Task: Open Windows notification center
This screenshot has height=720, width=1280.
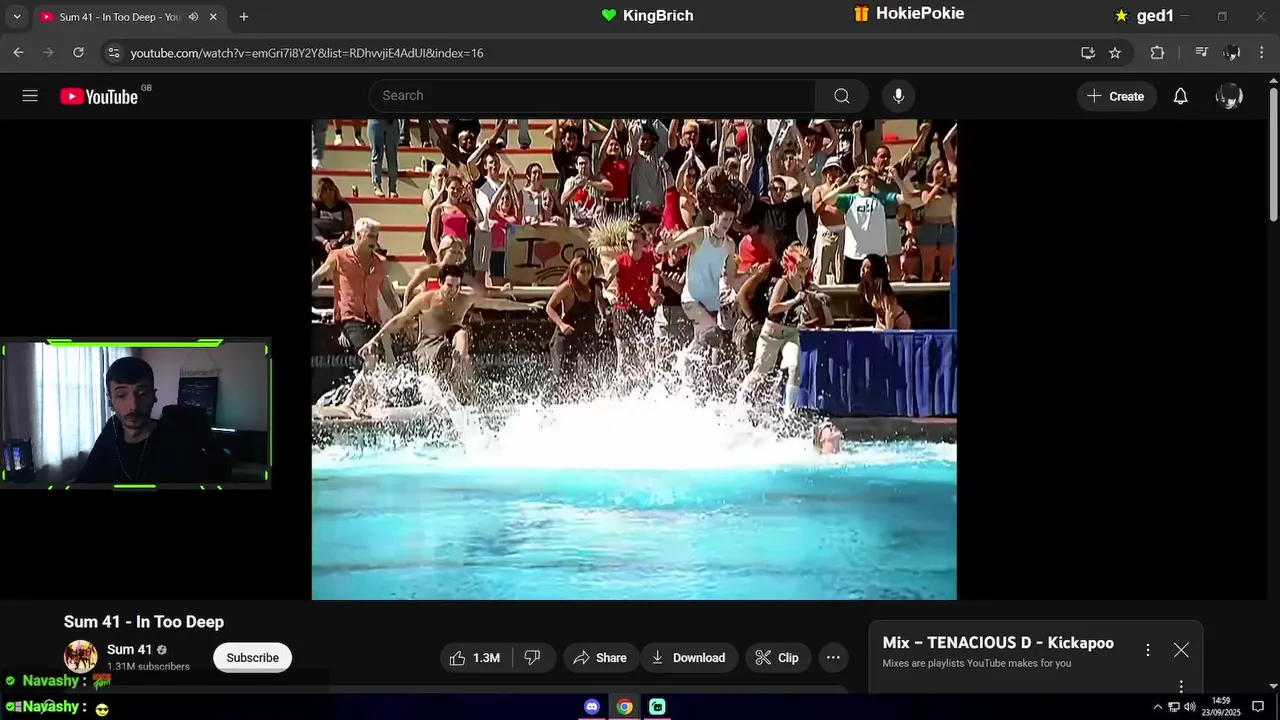Action: 1258,707
